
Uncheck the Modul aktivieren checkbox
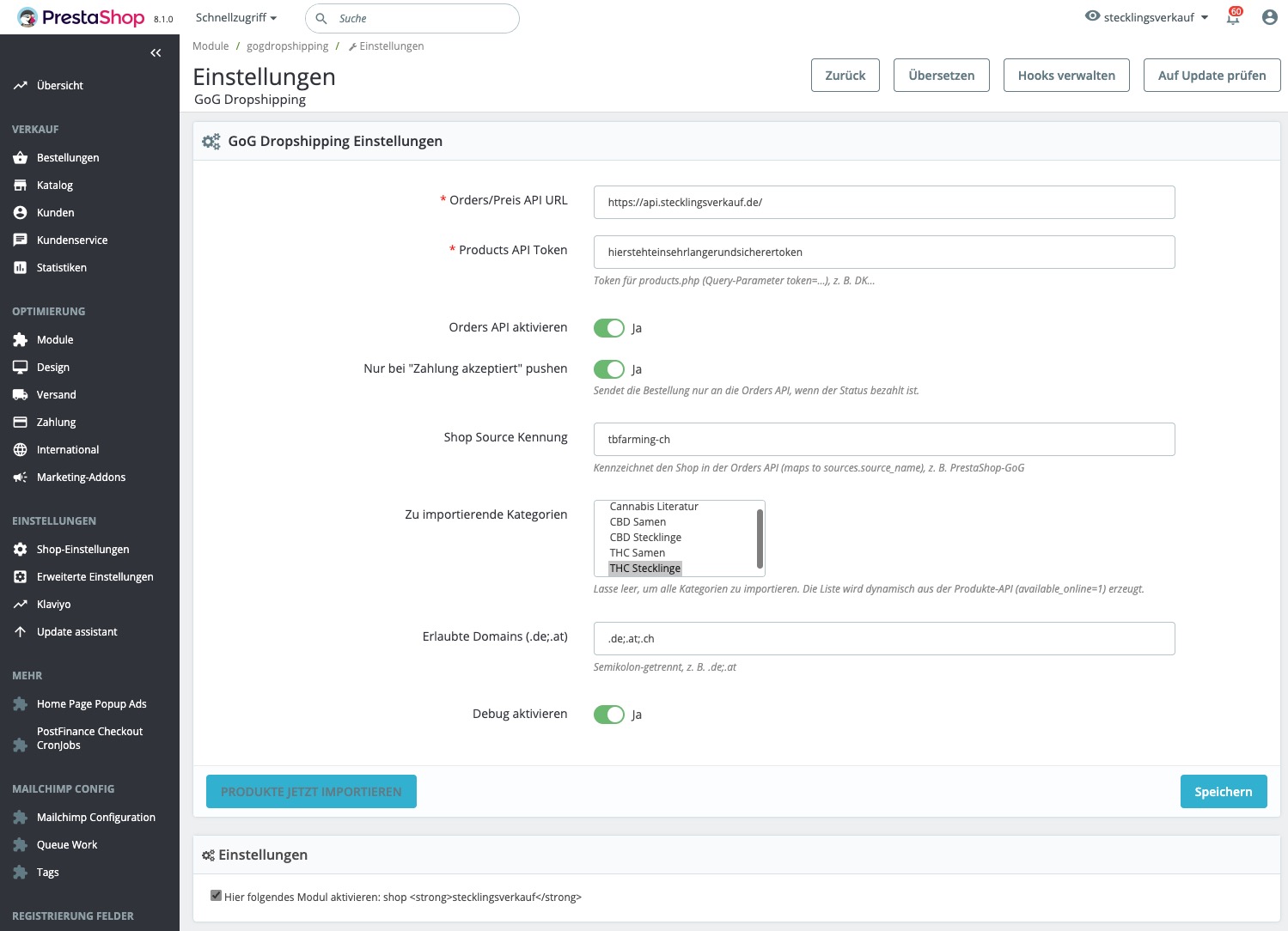[x=215, y=895]
